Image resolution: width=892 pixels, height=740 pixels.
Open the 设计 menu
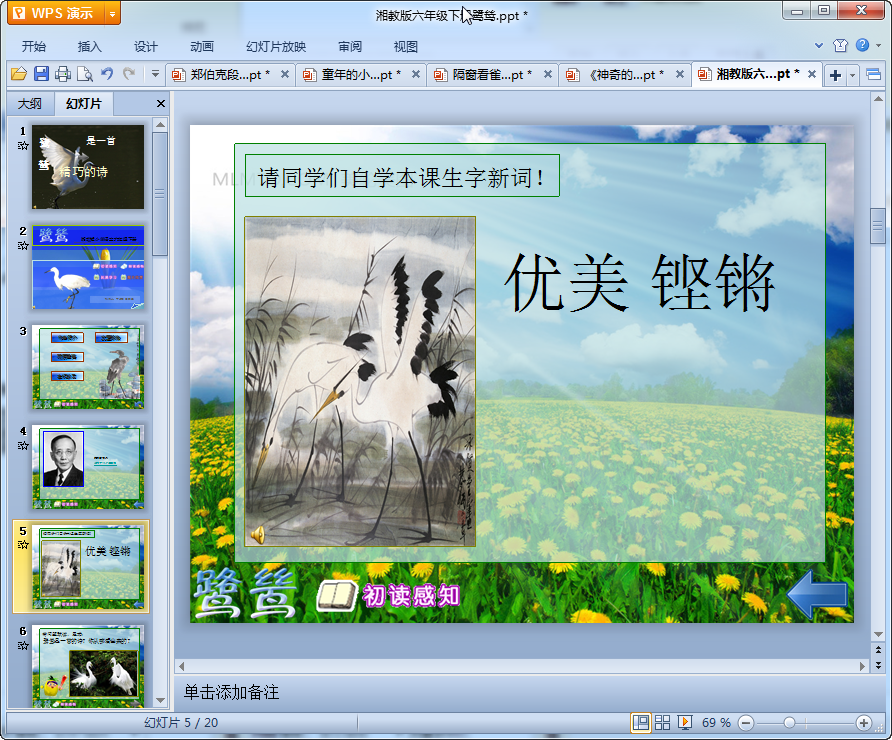click(146, 47)
